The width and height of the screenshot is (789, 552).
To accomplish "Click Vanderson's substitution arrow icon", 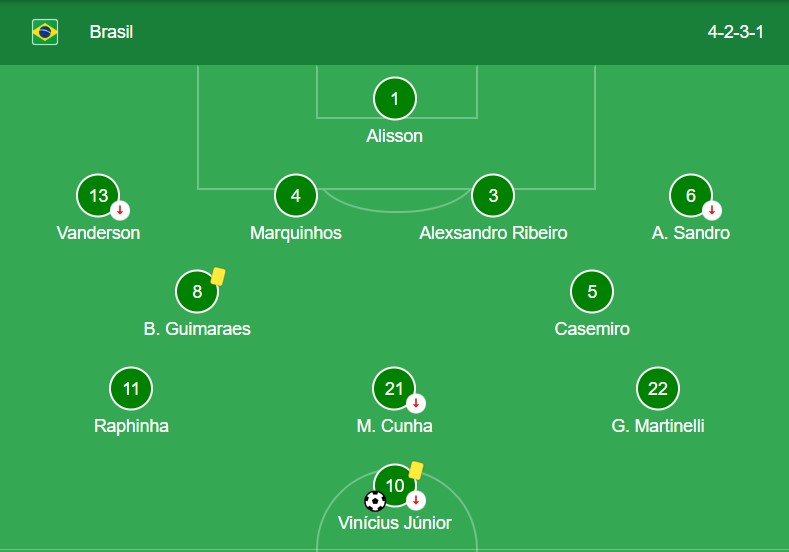I will (120, 210).
